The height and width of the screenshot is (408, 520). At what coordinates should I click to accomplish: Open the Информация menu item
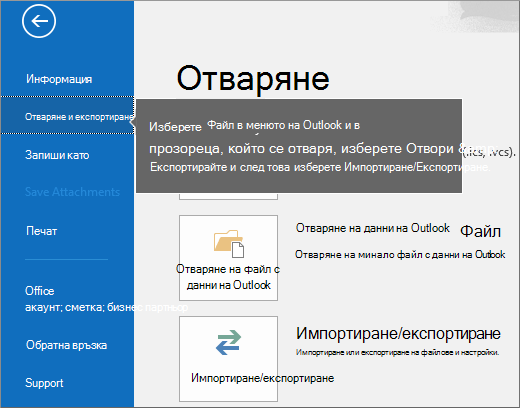59,79
